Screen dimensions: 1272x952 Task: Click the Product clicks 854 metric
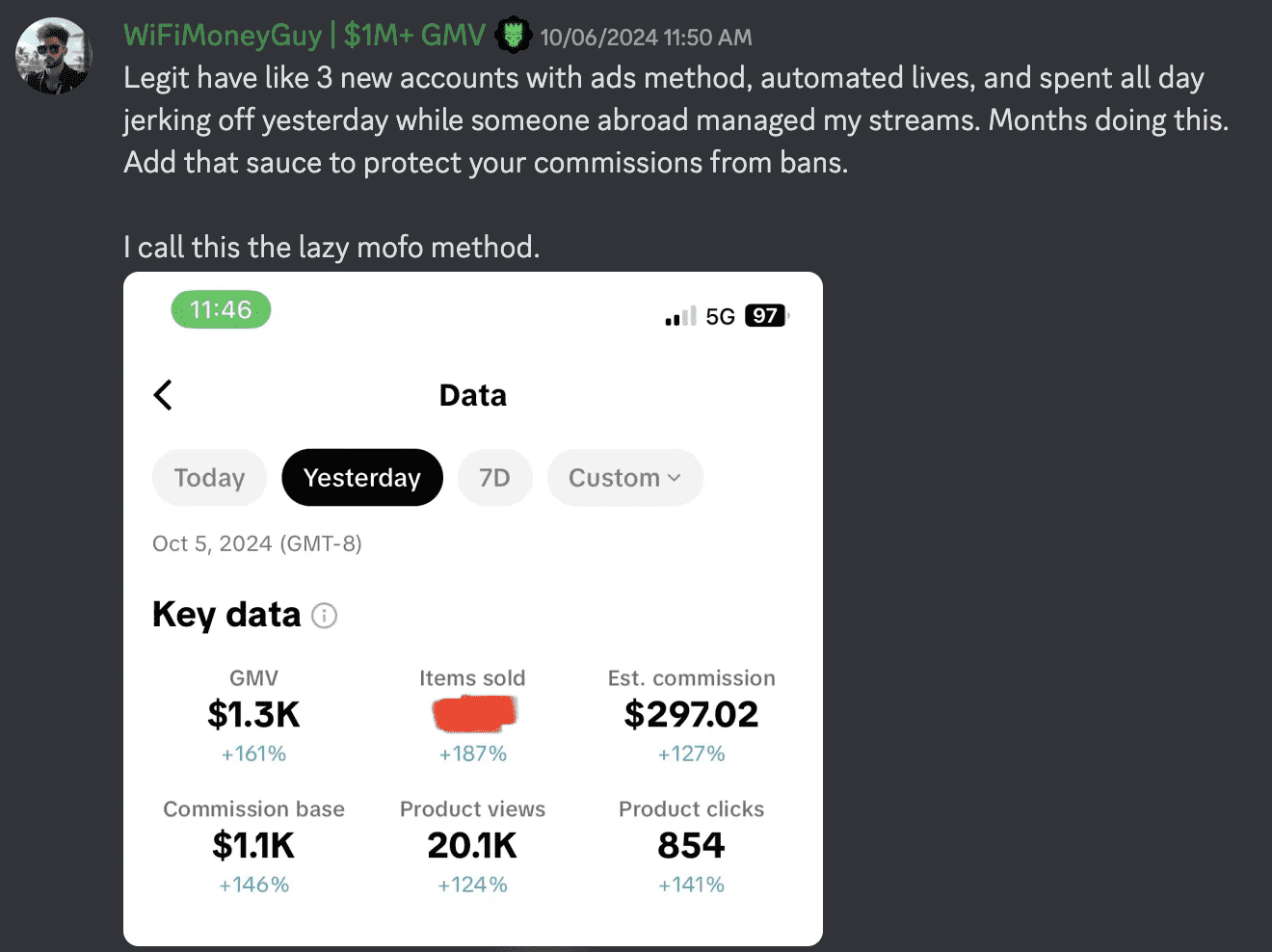[691, 845]
